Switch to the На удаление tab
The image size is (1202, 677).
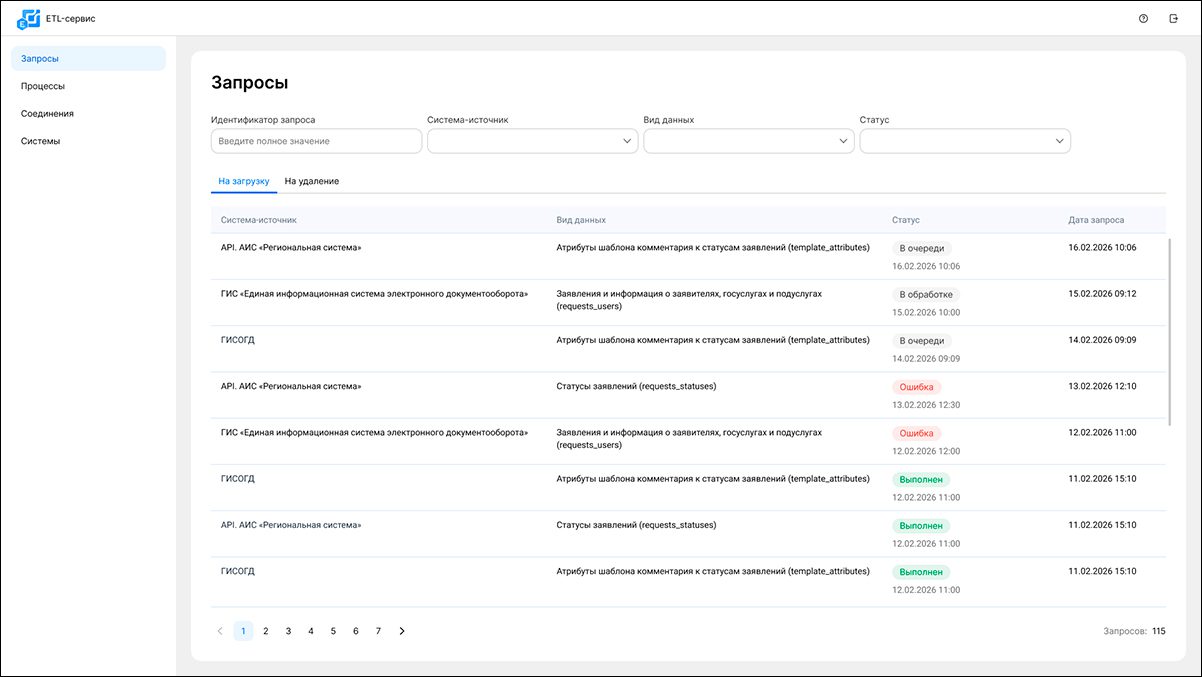pyautogui.click(x=311, y=181)
